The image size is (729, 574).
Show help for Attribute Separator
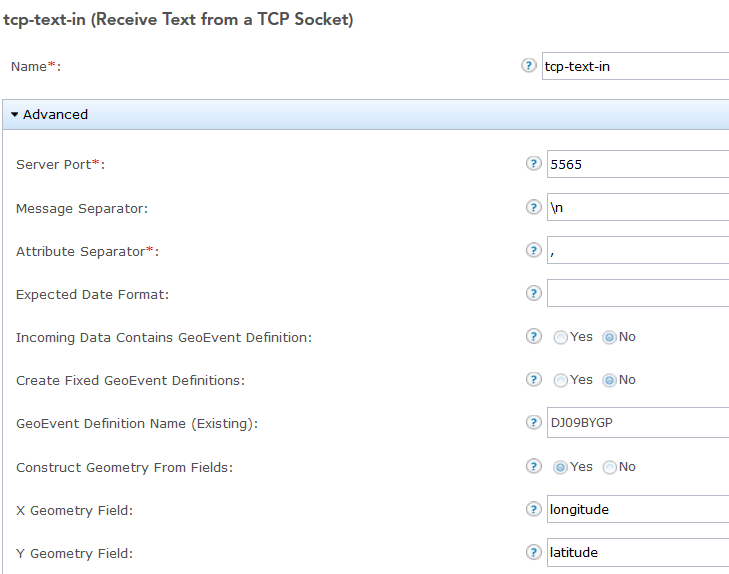[534, 250]
